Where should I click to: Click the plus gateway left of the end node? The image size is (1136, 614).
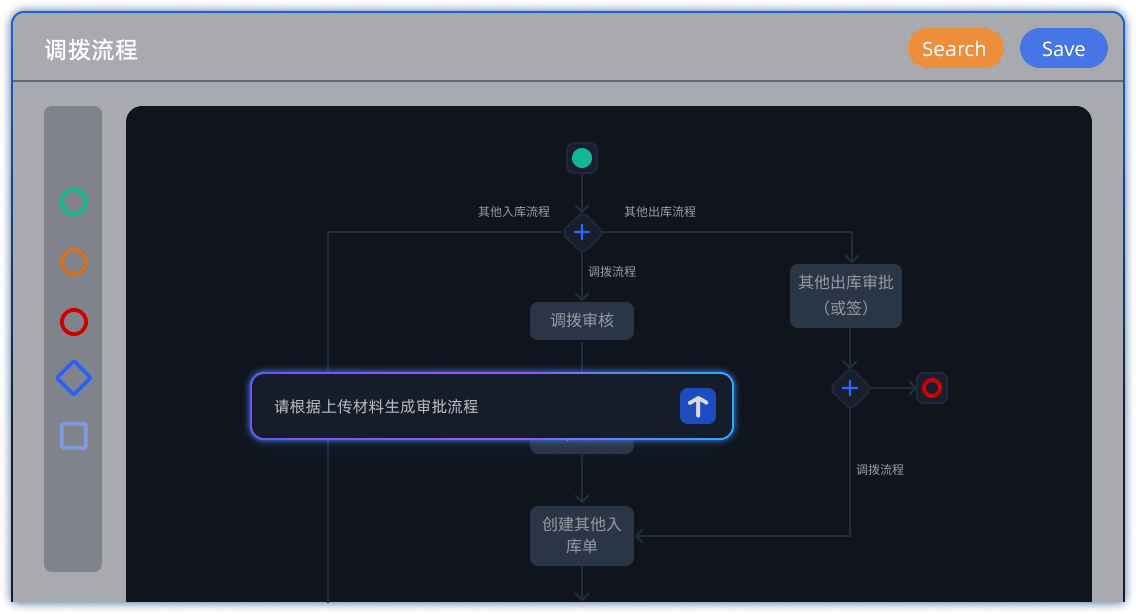[x=849, y=387]
